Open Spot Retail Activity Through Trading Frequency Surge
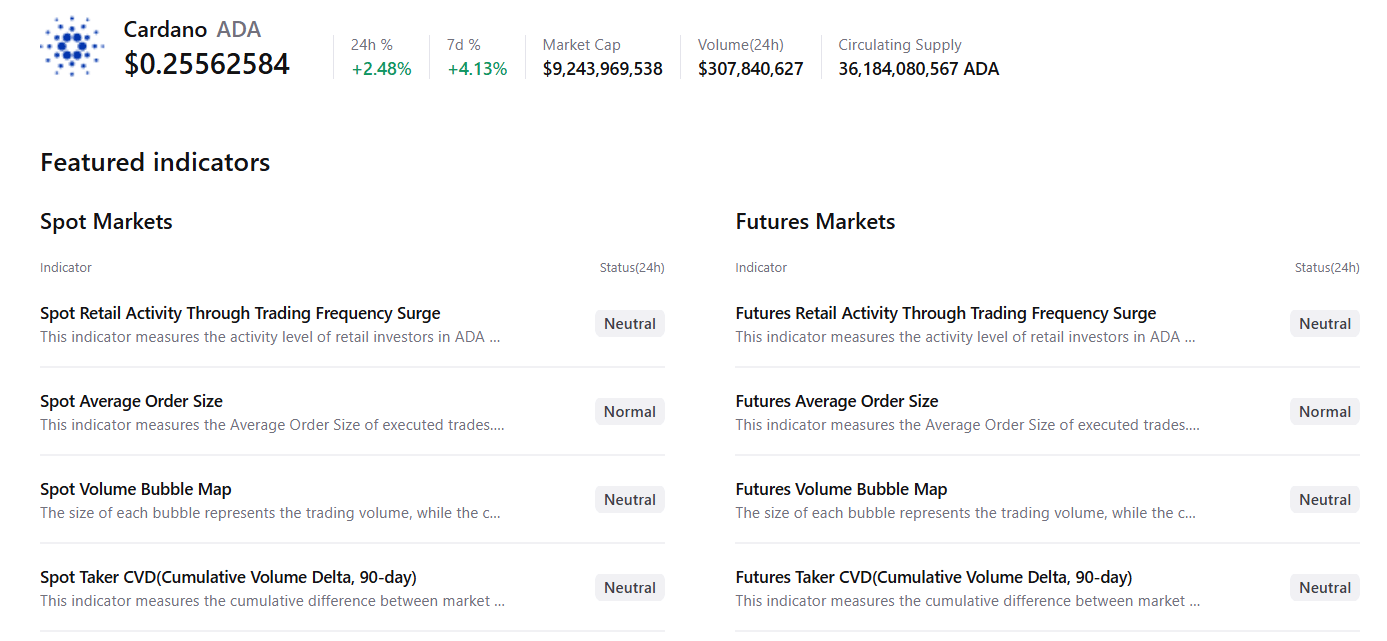The width and height of the screenshot is (1387, 641). click(240, 313)
